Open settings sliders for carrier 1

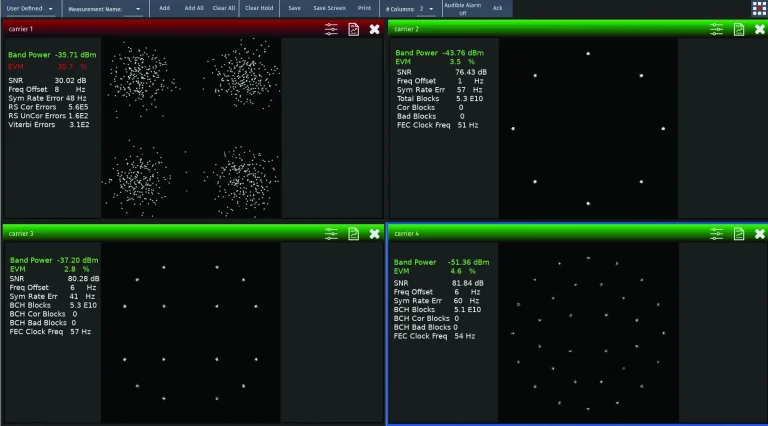pyautogui.click(x=331, y=29)
